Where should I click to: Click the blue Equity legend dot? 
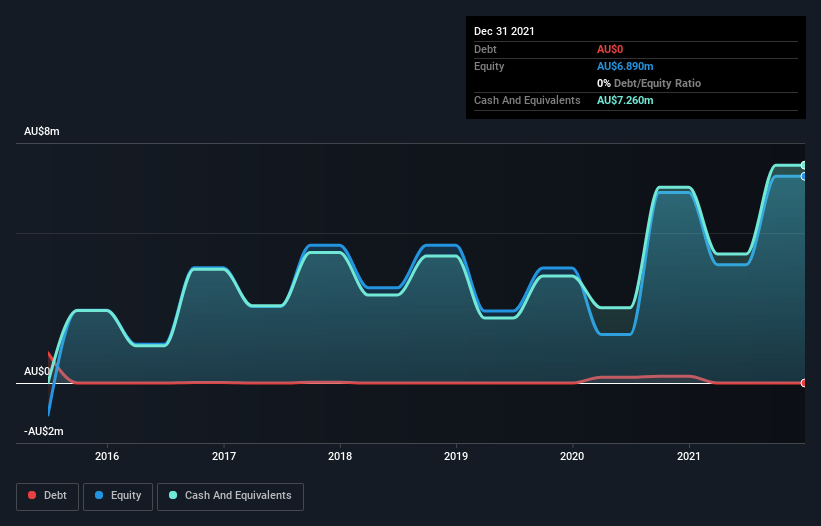click(99, 495)
